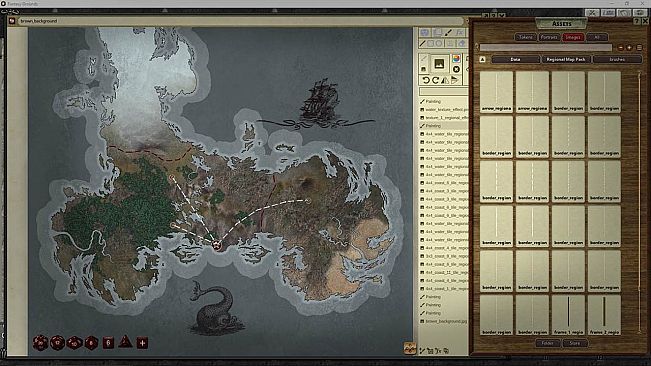The height and width of the screenshot is (366, 651).
Task: Click the add image layer icon at the panel bottom
Action: (x=430, y=351)
